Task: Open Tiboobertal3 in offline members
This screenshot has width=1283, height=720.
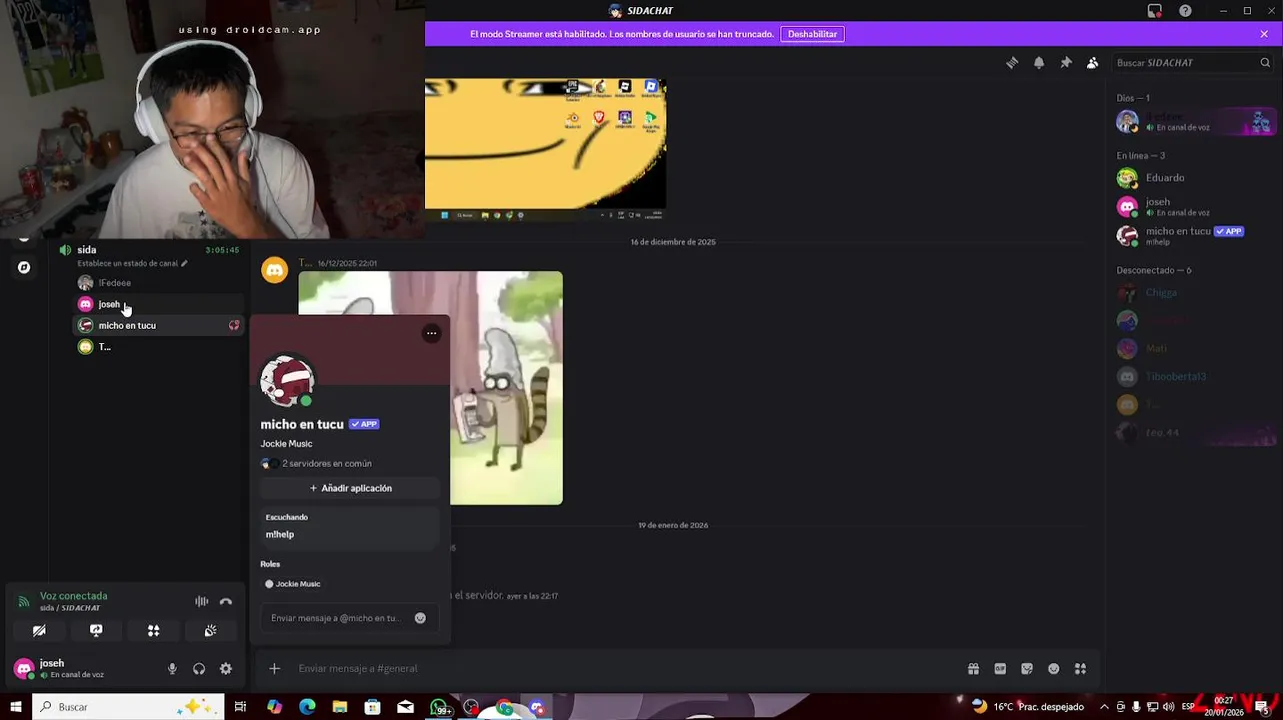Action: pos(1193,377)
